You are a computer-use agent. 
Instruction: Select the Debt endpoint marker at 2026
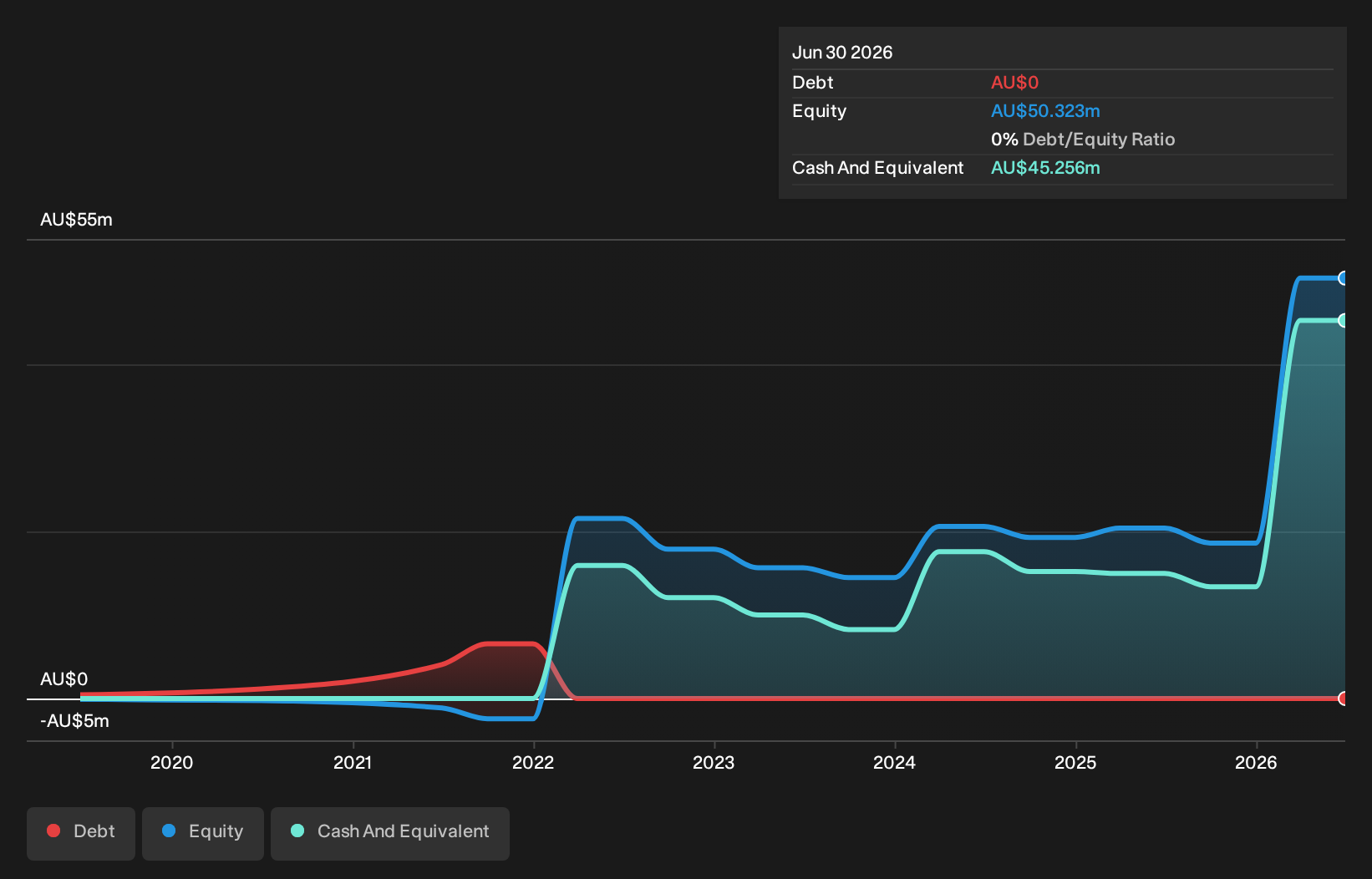[x=1343, y=699]
